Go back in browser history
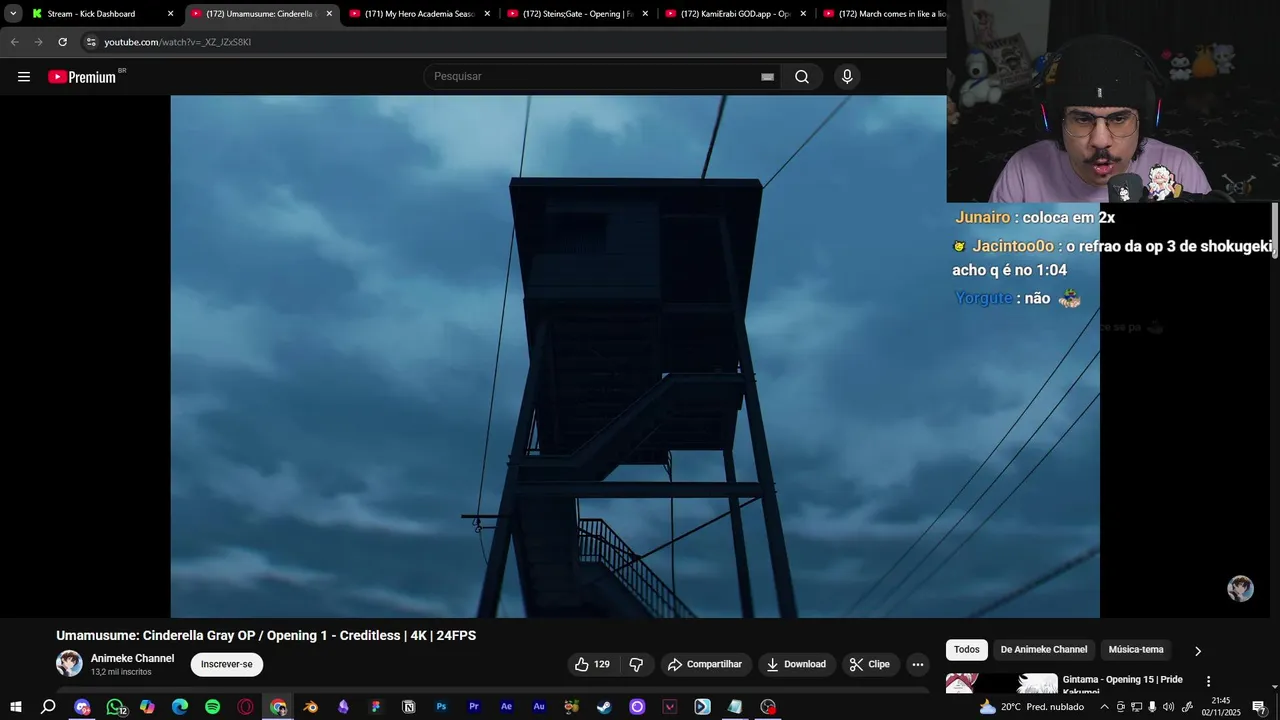The image size is (1280, 720). click(14, 42)
